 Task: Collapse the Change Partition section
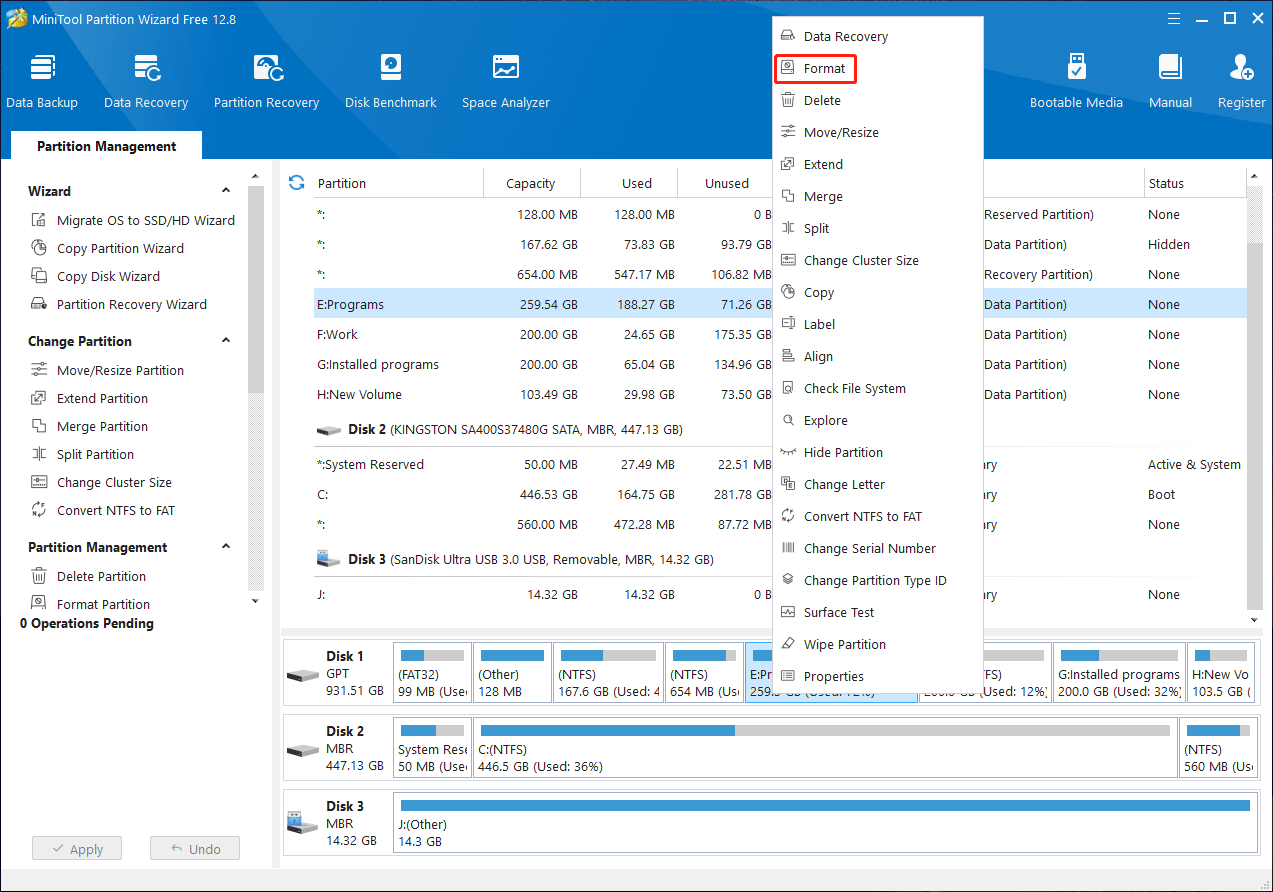225,341
